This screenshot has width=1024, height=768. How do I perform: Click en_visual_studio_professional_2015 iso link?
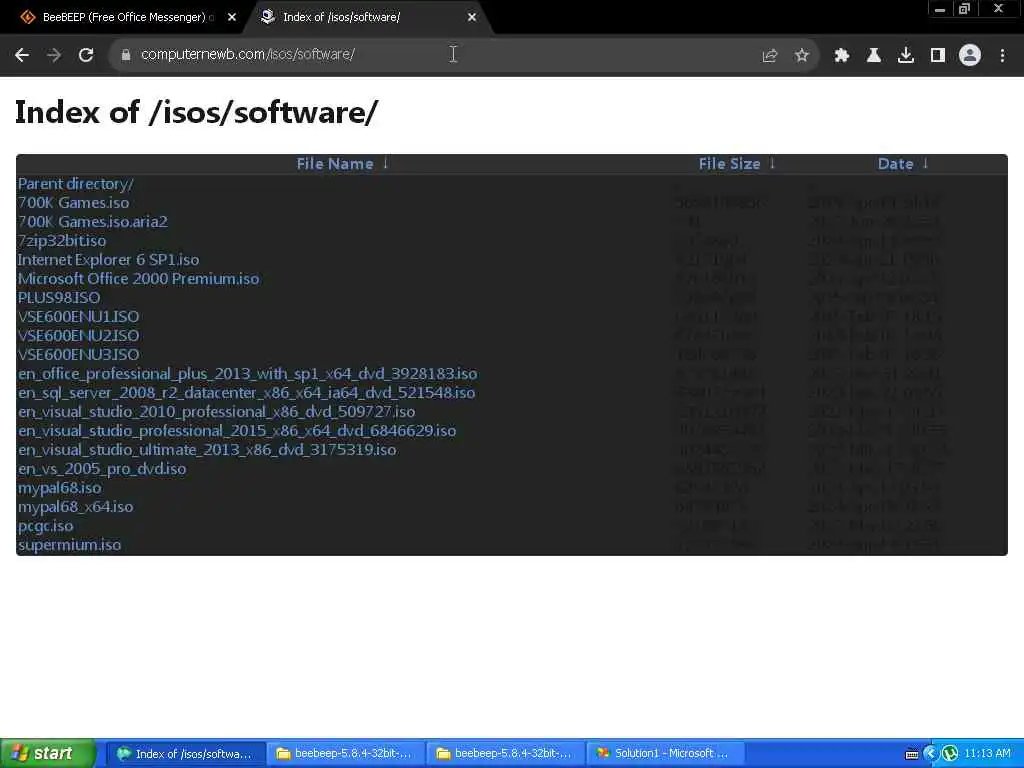tap(237, 430)
